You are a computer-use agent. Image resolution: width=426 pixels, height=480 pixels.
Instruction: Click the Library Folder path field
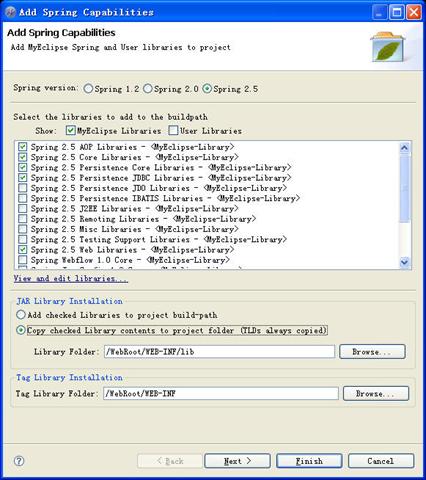pyautogui.click(x=219, y=352)
